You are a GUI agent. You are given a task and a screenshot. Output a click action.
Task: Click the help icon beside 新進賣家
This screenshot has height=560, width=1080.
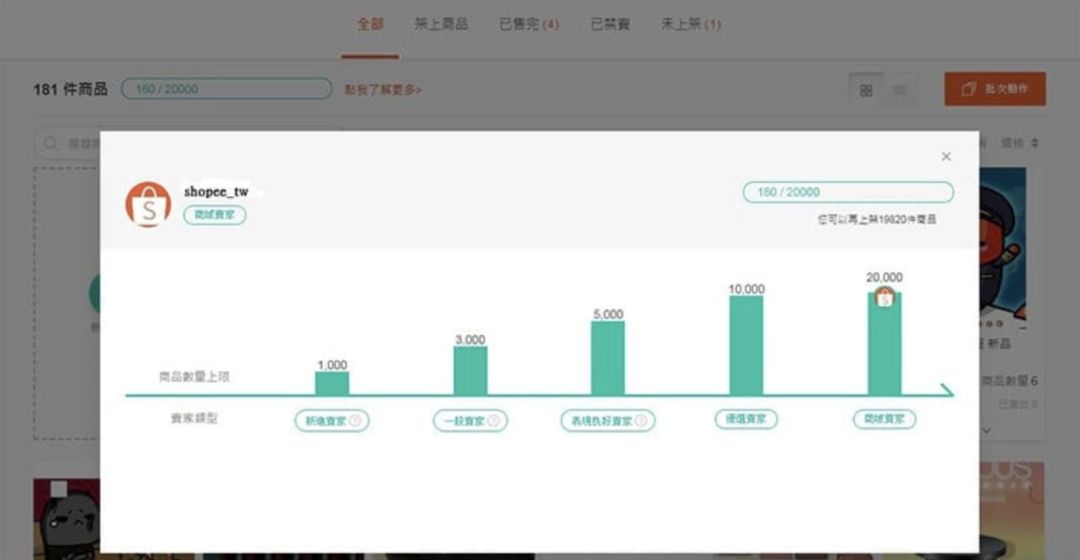[x=355, y=421]
